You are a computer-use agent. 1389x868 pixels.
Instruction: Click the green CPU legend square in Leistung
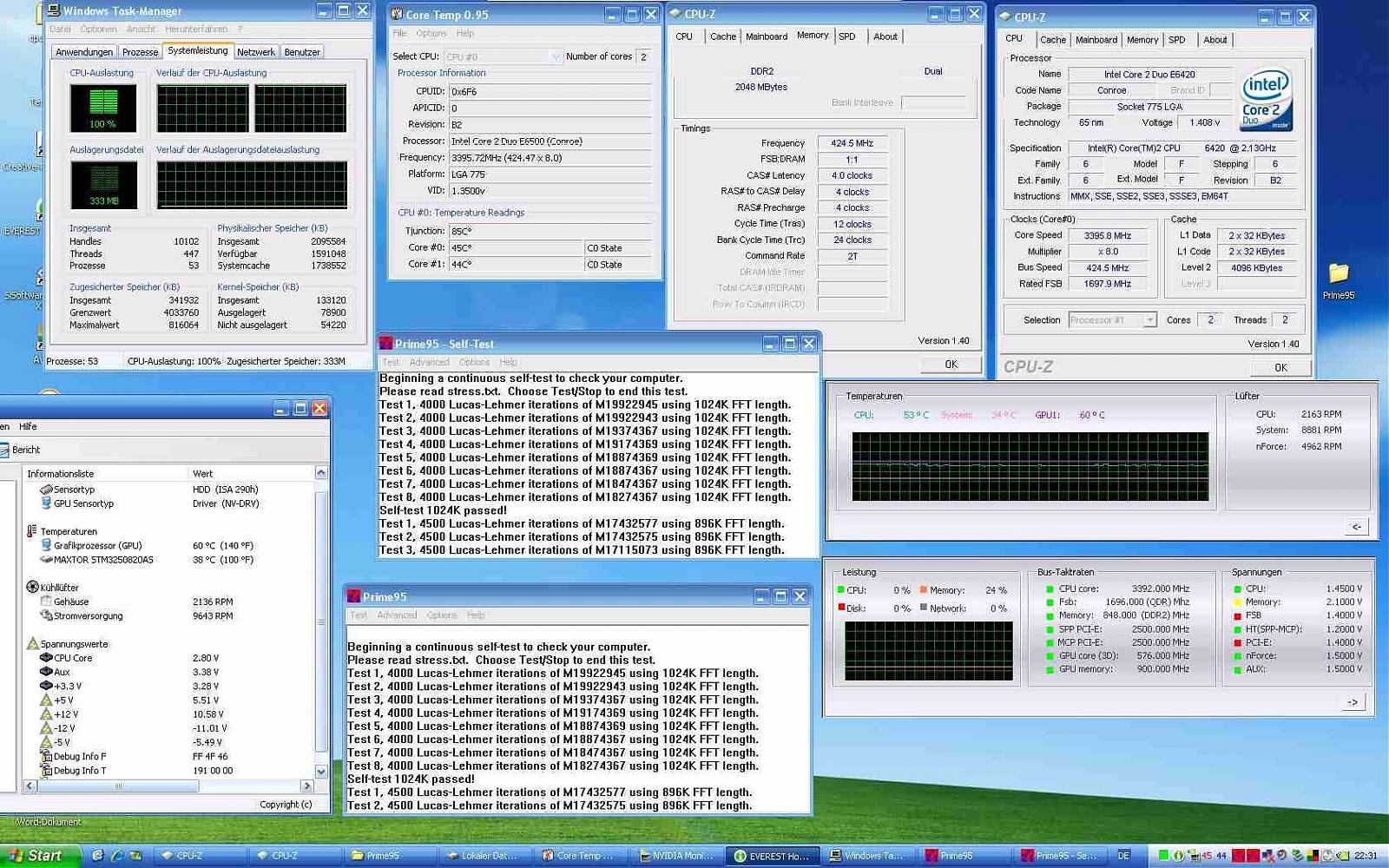(841, 589)
